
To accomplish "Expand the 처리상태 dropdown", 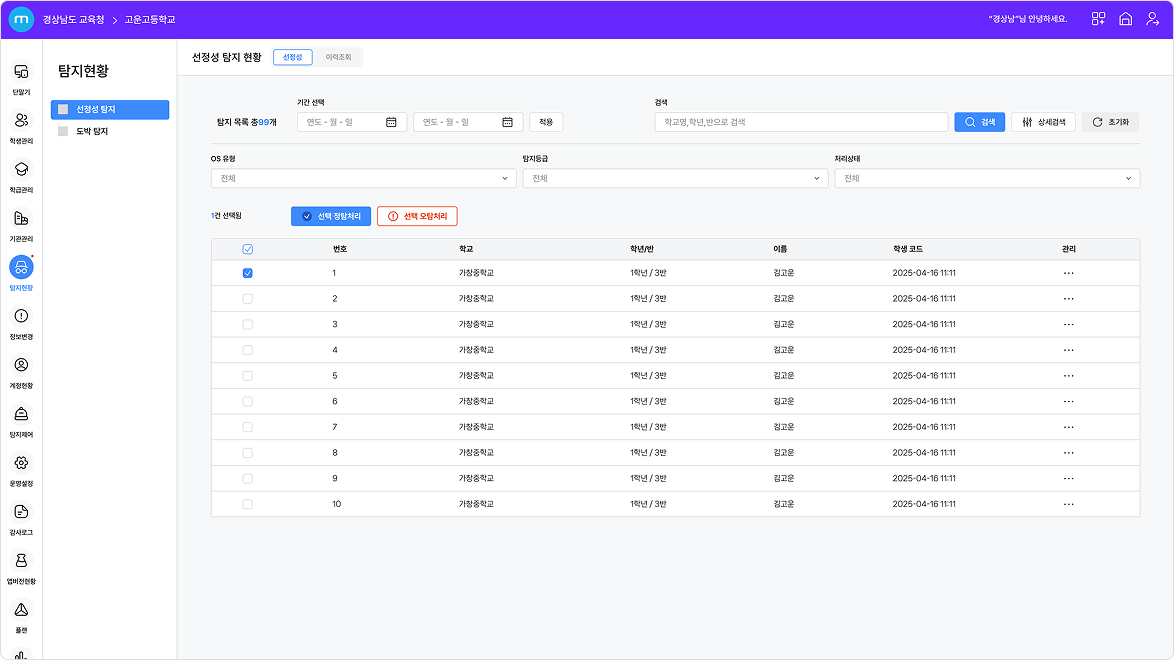I will coord(987,178).
